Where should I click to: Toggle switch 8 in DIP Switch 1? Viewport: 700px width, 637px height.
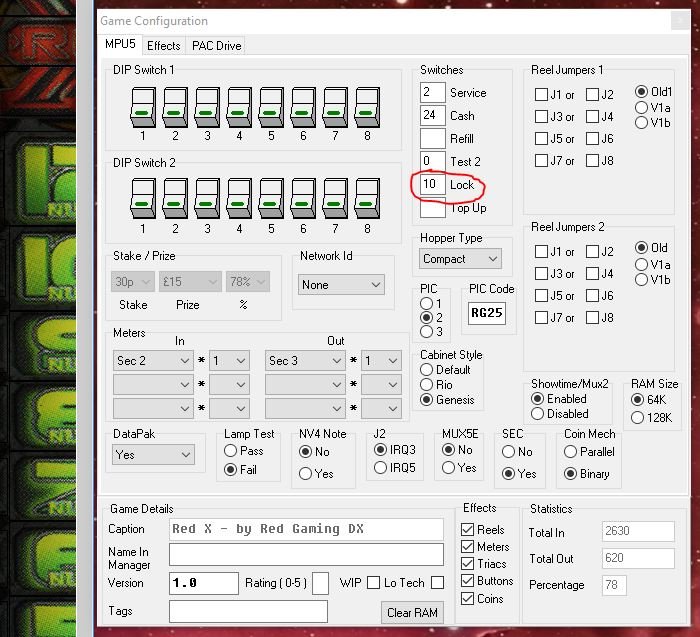click(367, 108)
